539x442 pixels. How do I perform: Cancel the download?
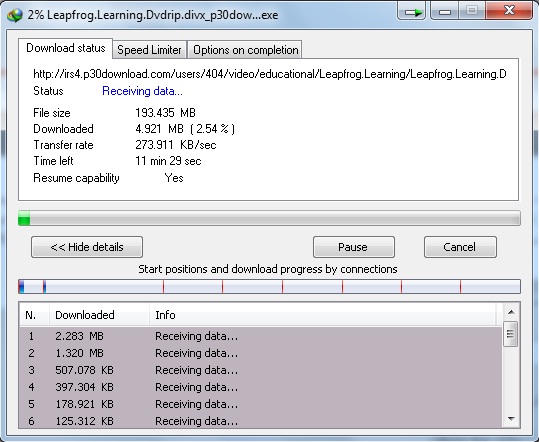pyautogui.click(x=460, y=247)
